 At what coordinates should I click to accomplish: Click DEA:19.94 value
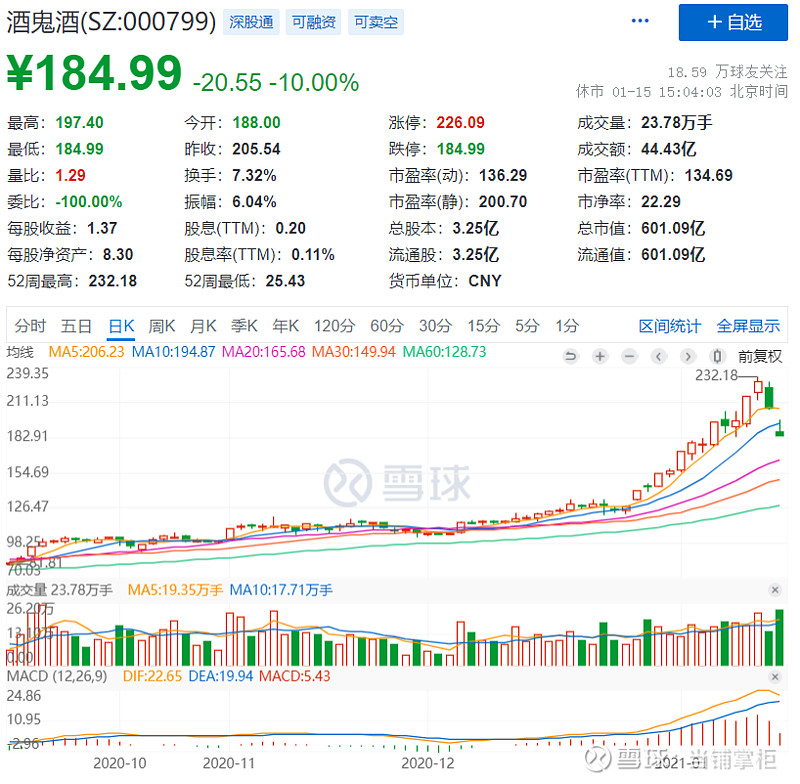click(x=221, y=676)
